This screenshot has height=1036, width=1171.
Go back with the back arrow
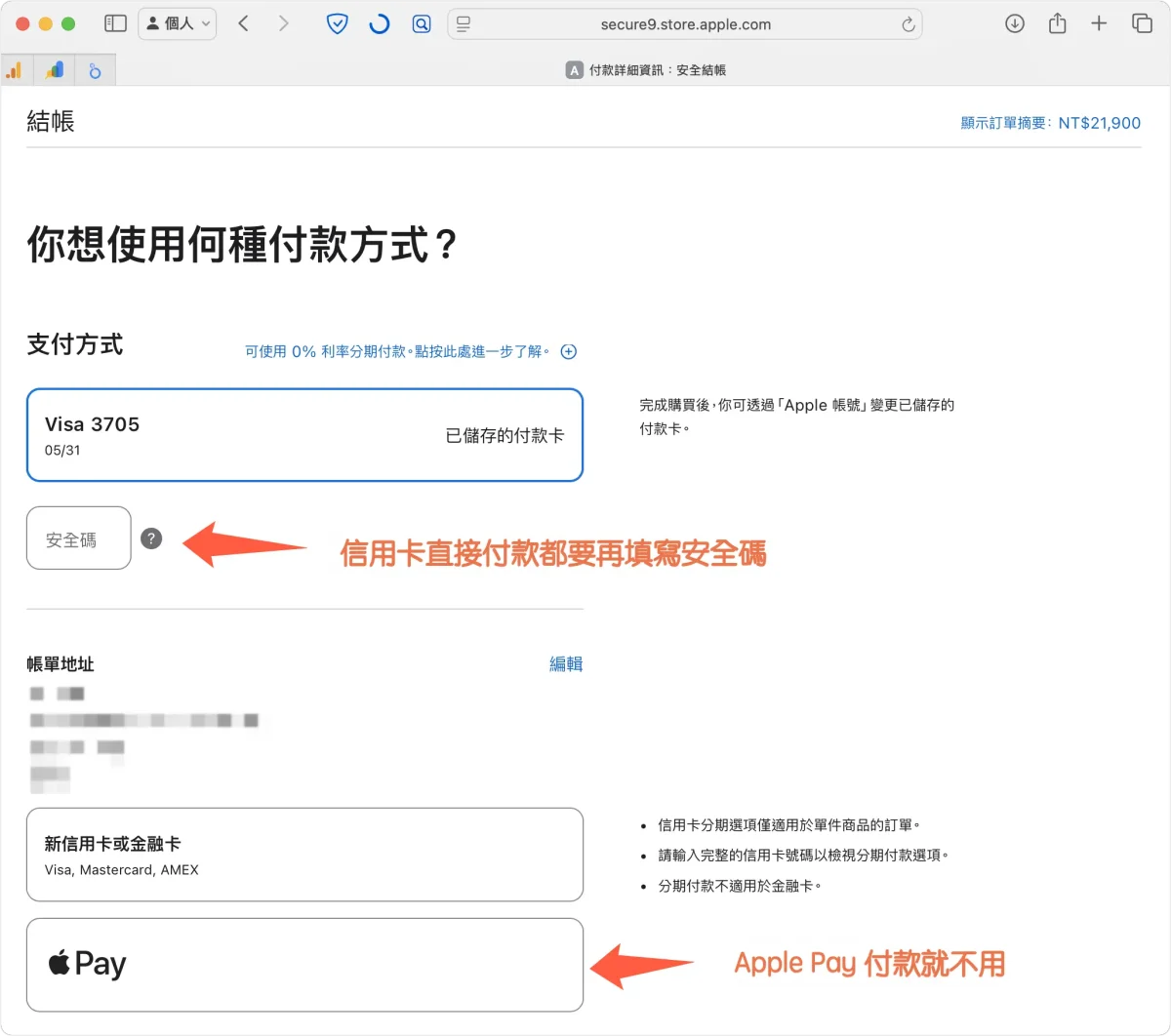coord(244,23)
